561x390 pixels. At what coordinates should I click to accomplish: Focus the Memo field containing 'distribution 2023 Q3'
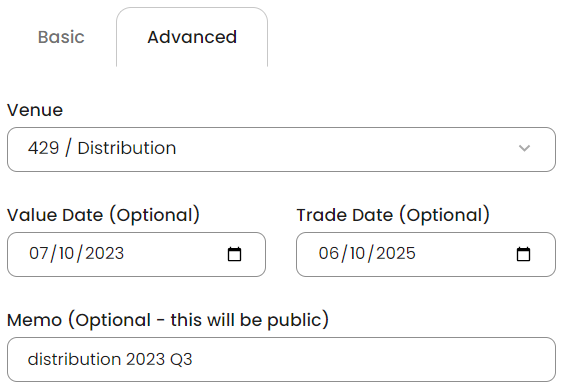pos(281,359)
